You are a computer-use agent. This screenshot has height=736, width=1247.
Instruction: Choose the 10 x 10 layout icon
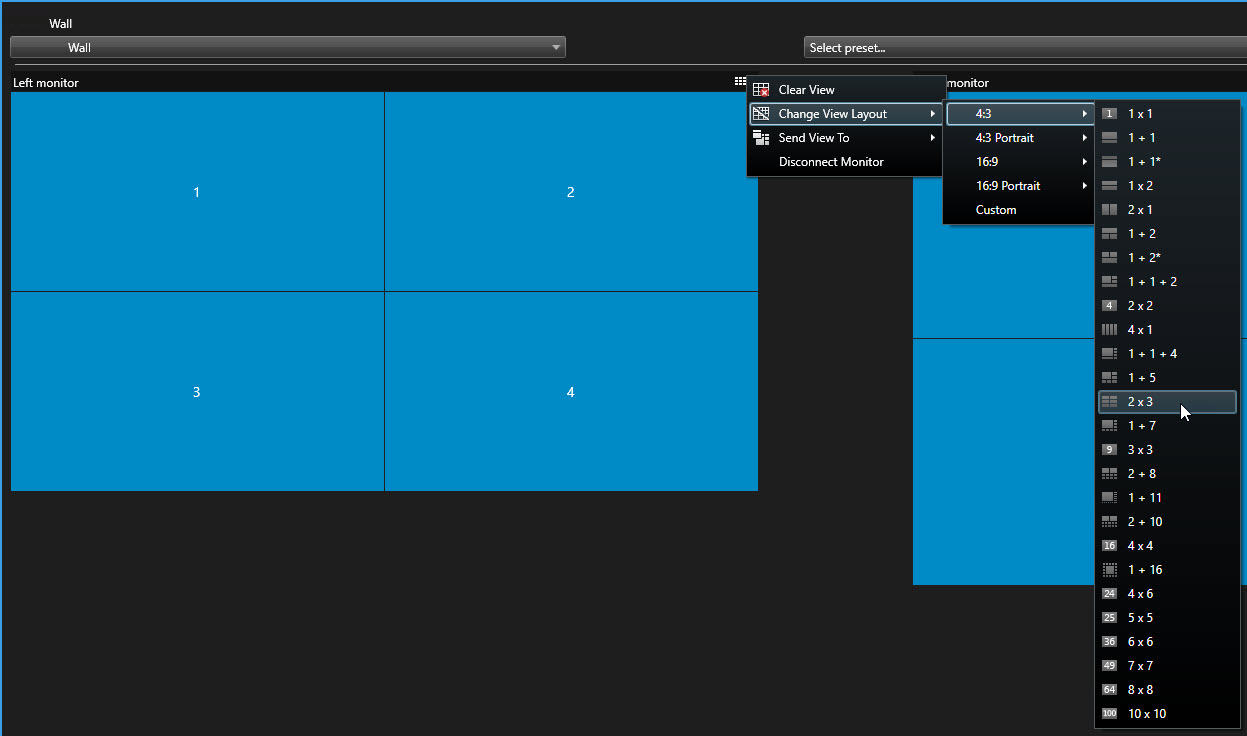pos(1109,714)
